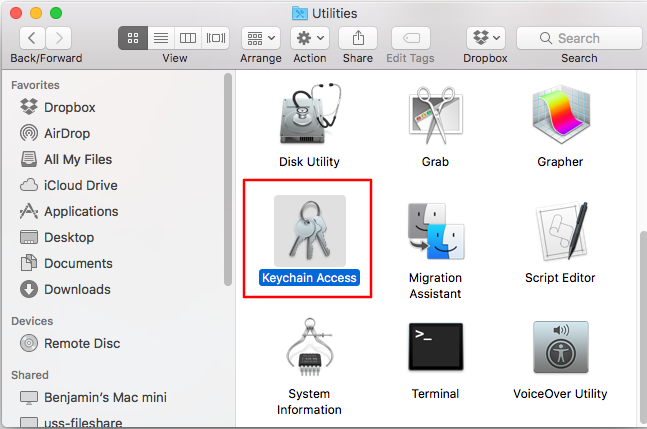Open the Dropbox toolbar dropdown
The height and width of the screenshot is (429, 647).
tap(486, 38)
